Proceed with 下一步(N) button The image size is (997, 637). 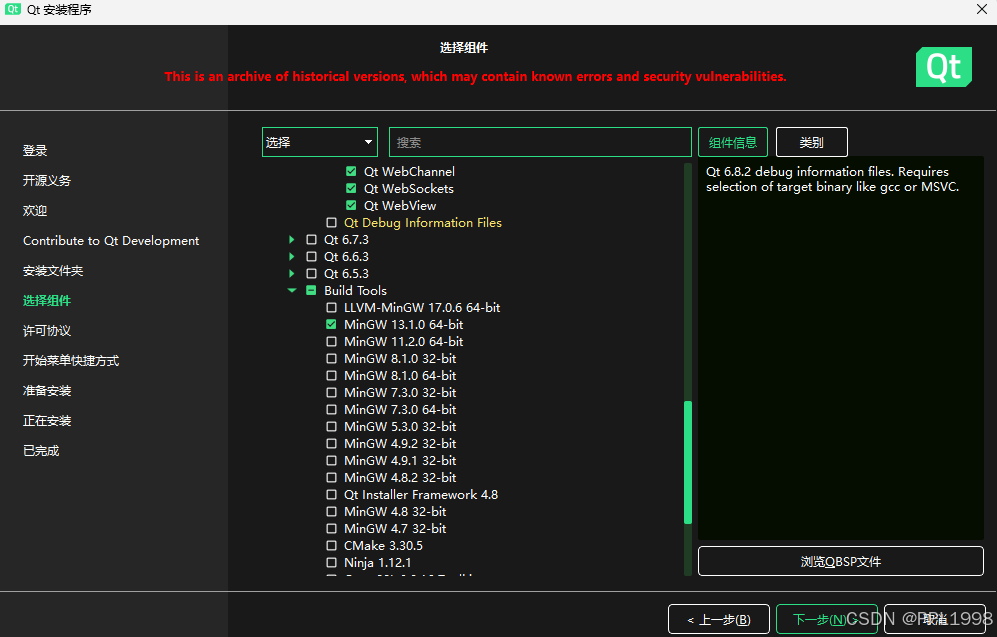[827, 619]
